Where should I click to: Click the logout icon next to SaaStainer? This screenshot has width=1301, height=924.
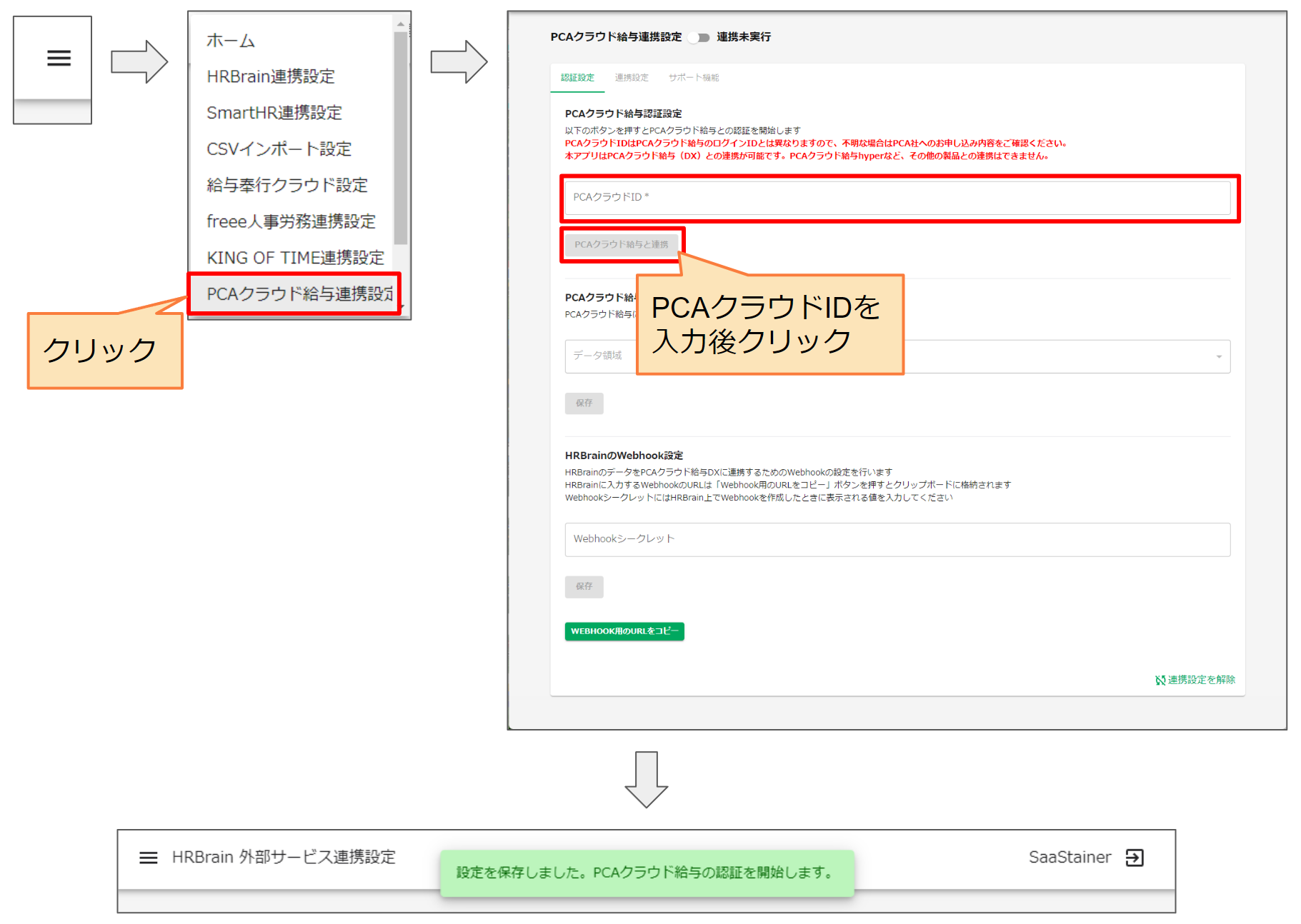pyautogui.click(x=1135, y=858)
